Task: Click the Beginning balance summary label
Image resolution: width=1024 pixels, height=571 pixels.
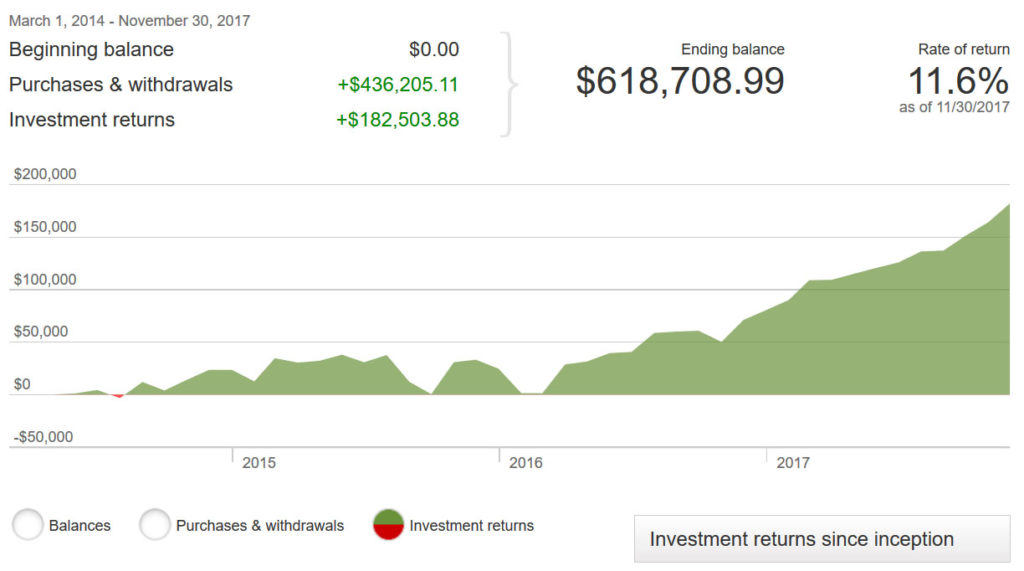Action: [x=91, y=50]
